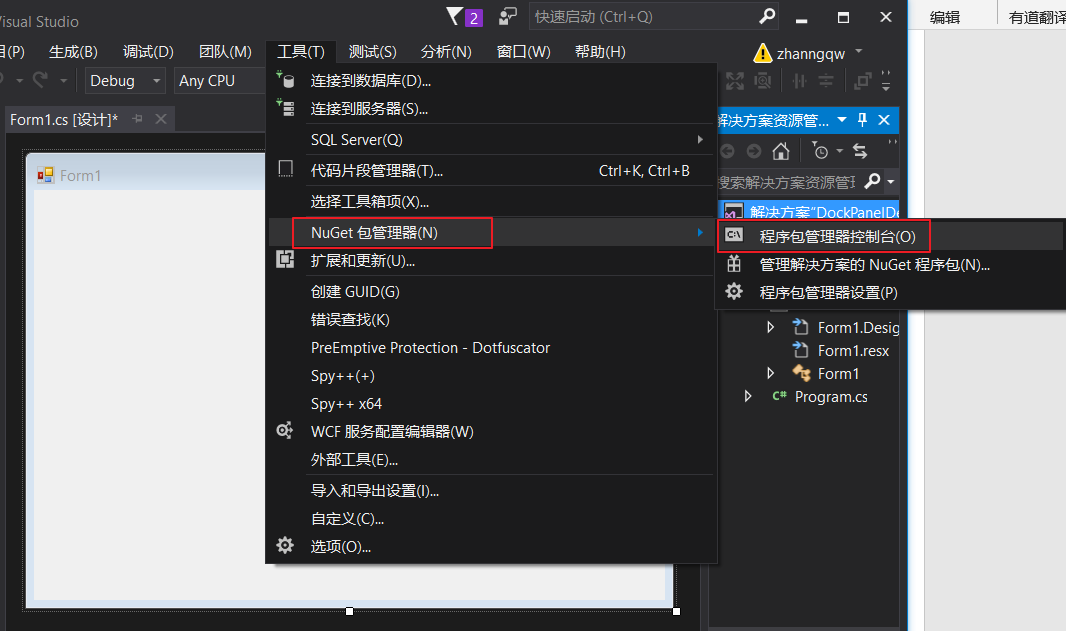Click the Package Manager Console icon

(734, 235)
